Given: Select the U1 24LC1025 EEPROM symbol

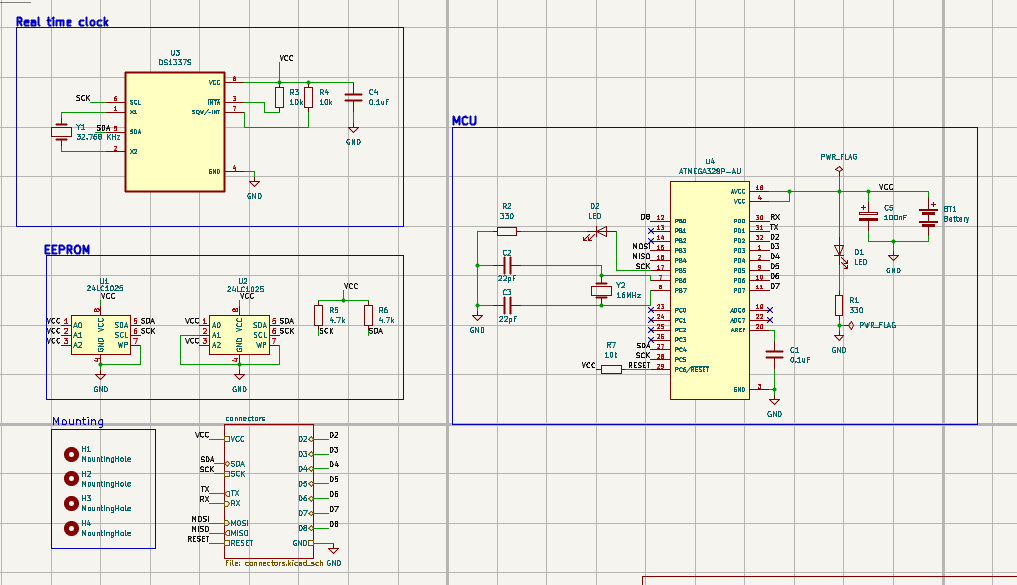Looking at the screenshot, I should pyautogui.click(x=101, y=335).
